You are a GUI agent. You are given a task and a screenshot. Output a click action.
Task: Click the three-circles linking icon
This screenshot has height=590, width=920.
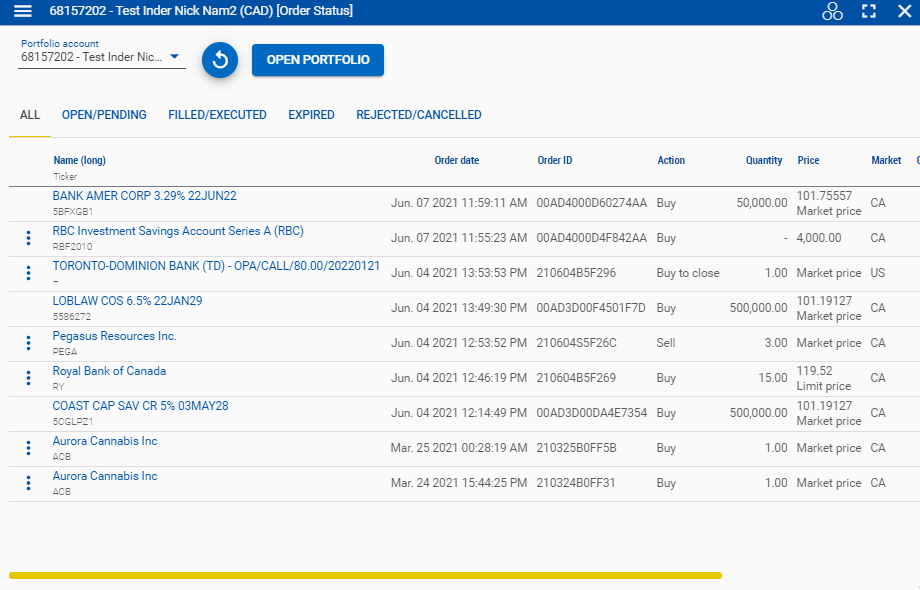click(x=832, y=11)
